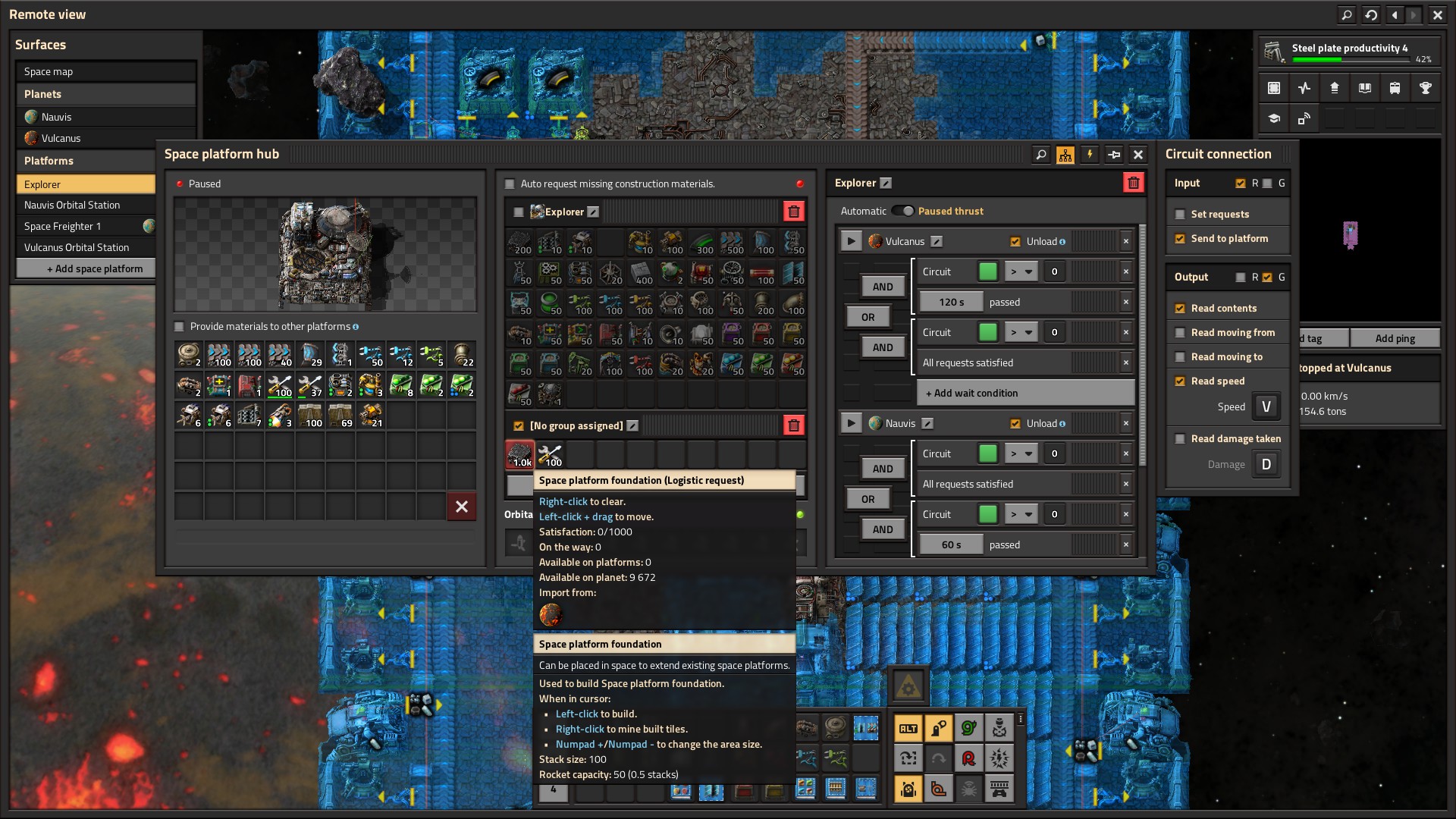Open achievements trophy icon

(1426, 88)
